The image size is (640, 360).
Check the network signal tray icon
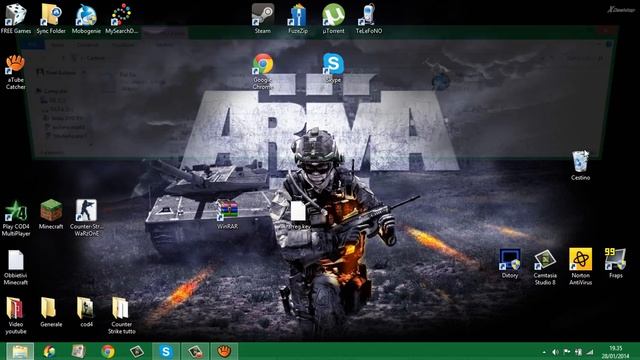(590, 352)
